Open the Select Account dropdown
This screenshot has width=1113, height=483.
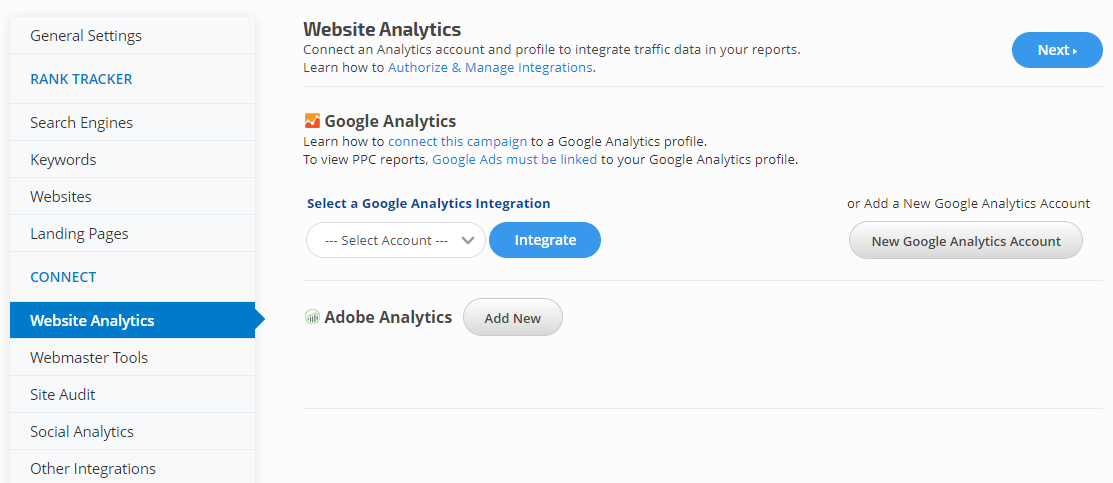pos(395,240)
